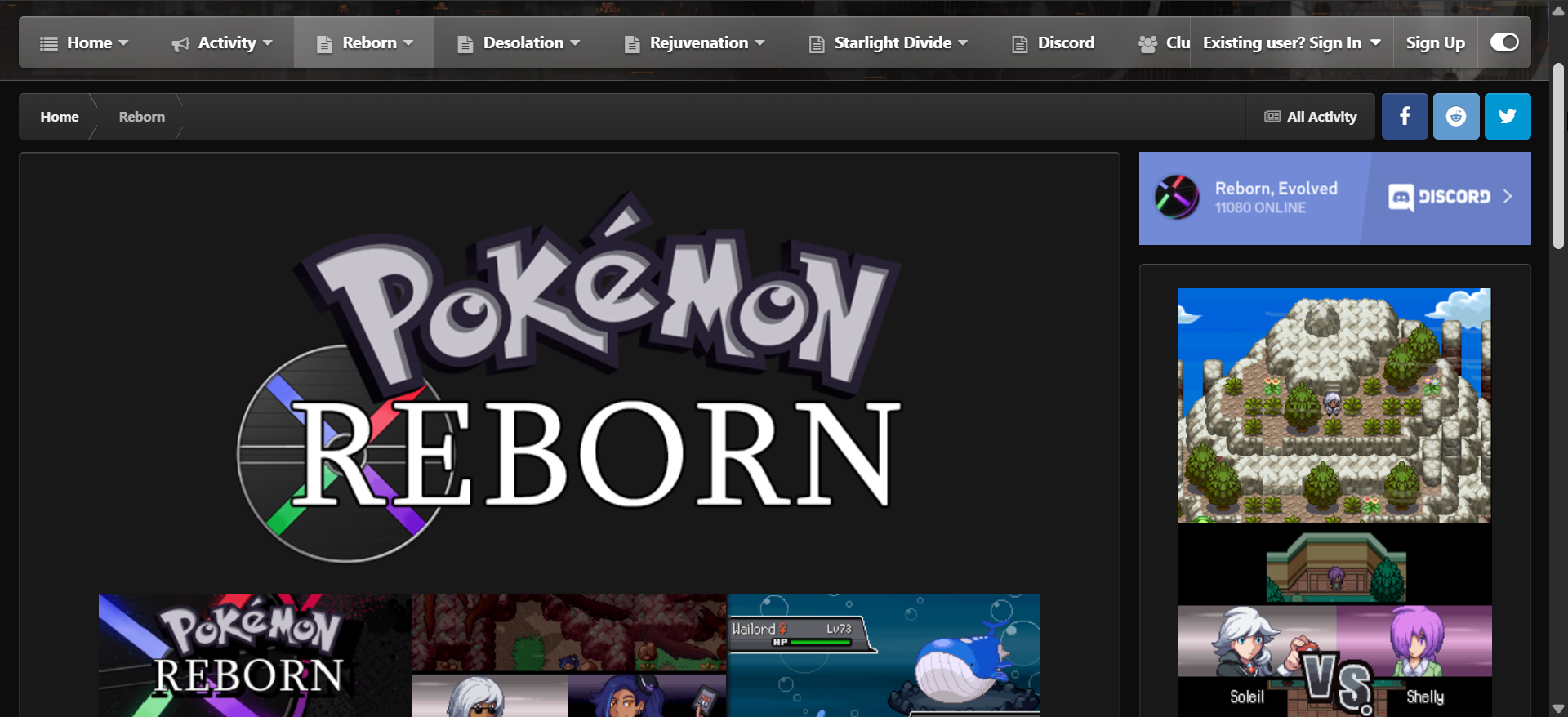
Task: Click the Reborn Evolved server logo icon
Action: point(1176,198)
